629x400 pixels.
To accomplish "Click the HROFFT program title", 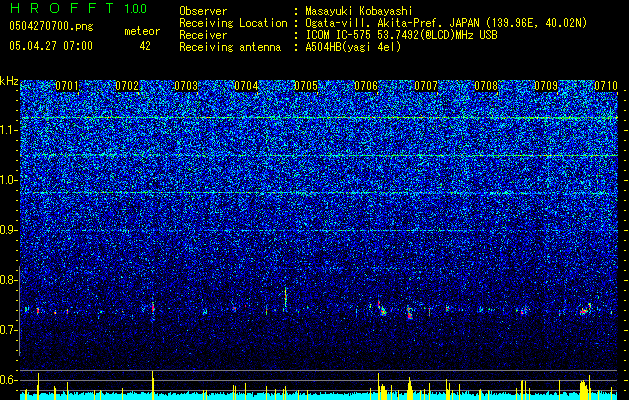I will (61, 8).
